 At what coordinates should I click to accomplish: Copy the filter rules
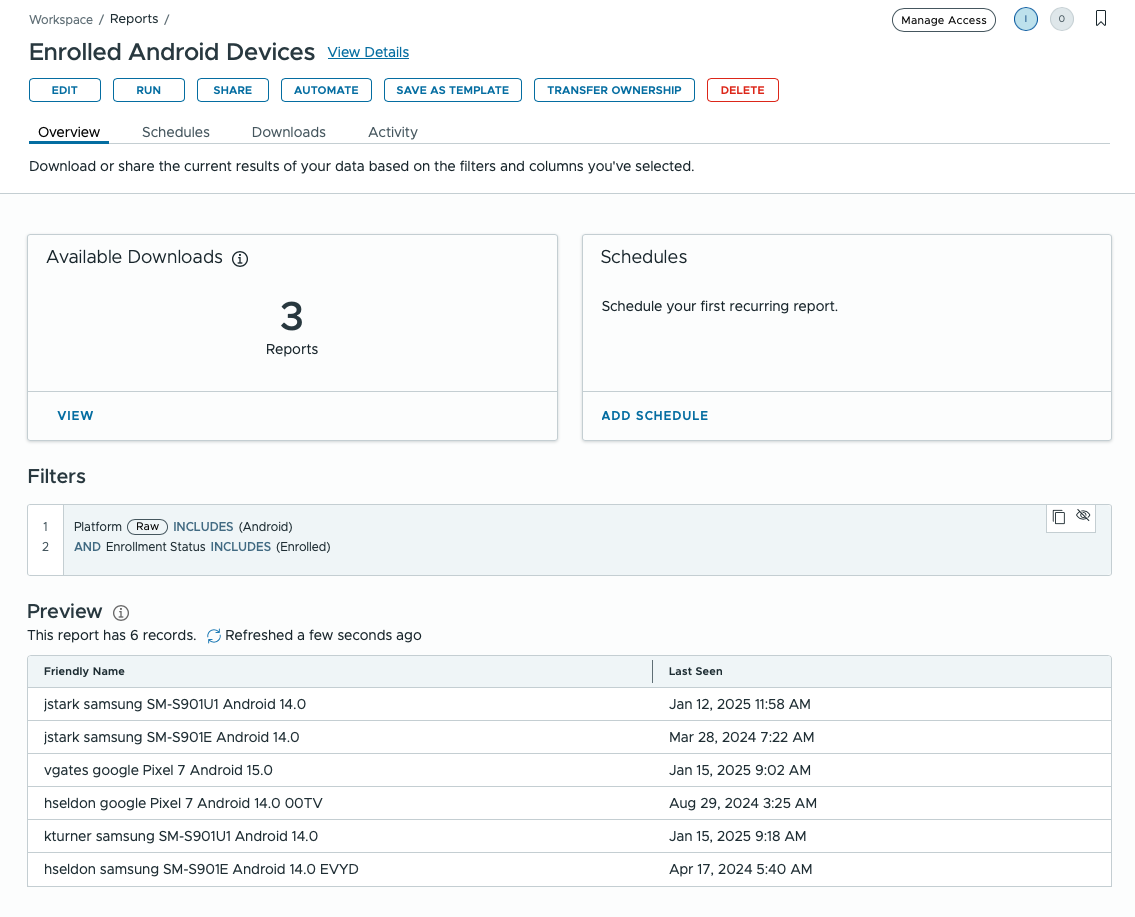[x=1059, y=516]
